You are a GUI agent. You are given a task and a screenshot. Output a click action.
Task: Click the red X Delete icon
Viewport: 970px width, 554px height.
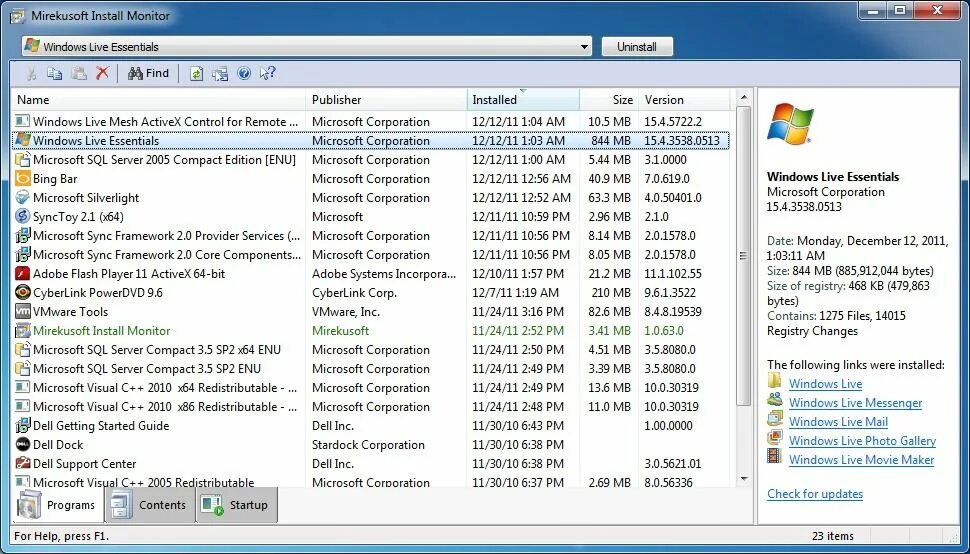tap(103, 73)
